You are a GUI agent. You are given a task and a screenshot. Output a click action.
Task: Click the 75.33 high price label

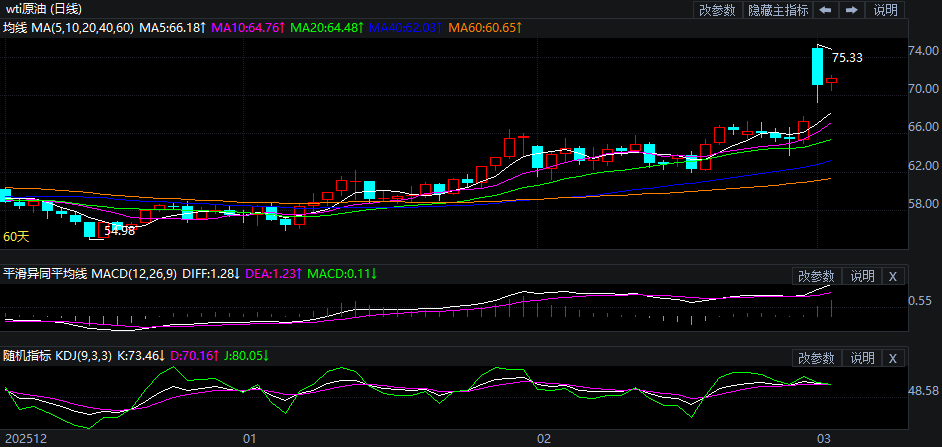[847, 59]
